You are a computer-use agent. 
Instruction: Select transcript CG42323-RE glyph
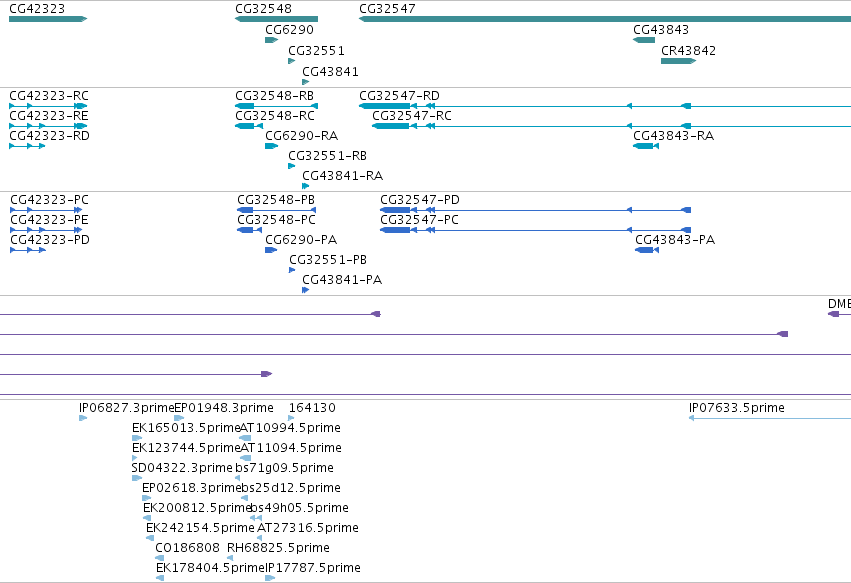click(x=48, y=126)
